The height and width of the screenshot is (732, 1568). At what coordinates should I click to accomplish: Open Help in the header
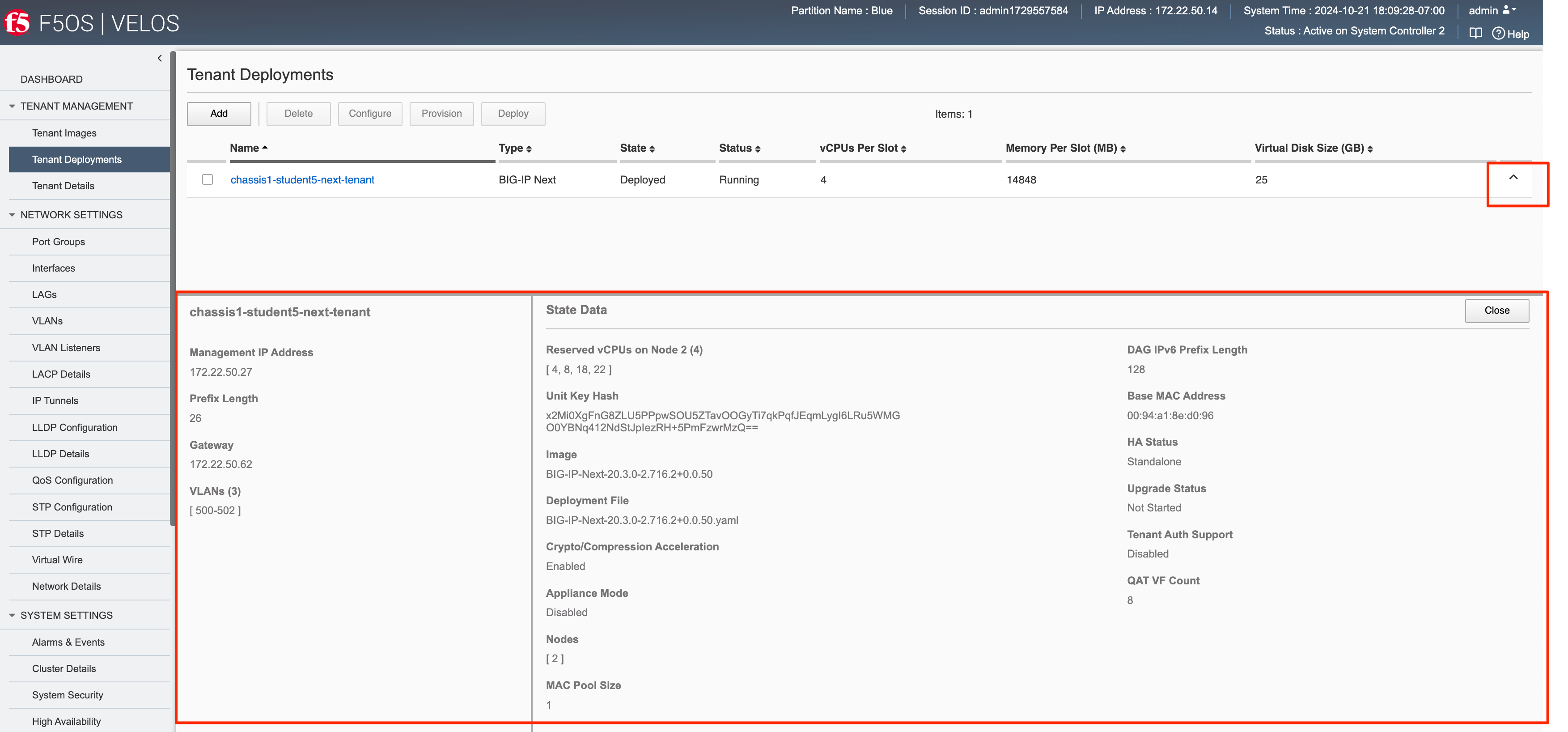coord(1511,34)
